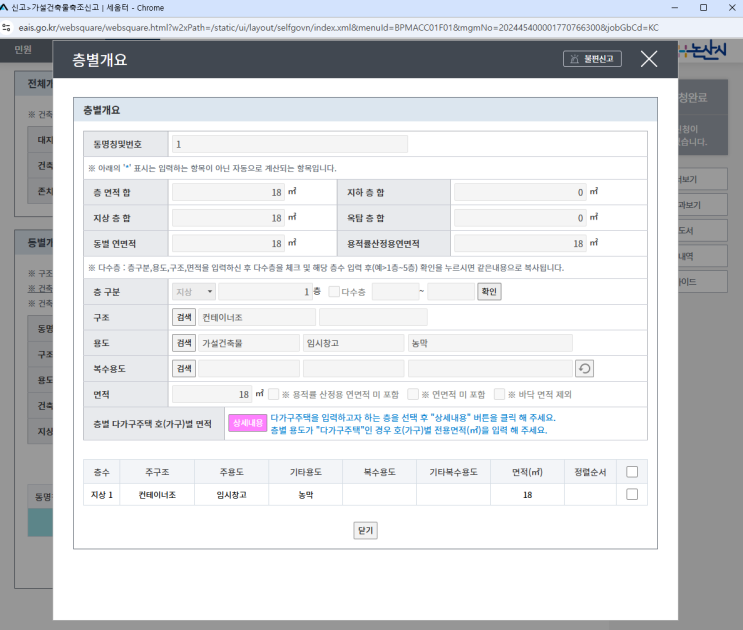The image size is (743, 630).
Task: Click the 지상 1 table cell
Action: (x=101, y=495)
